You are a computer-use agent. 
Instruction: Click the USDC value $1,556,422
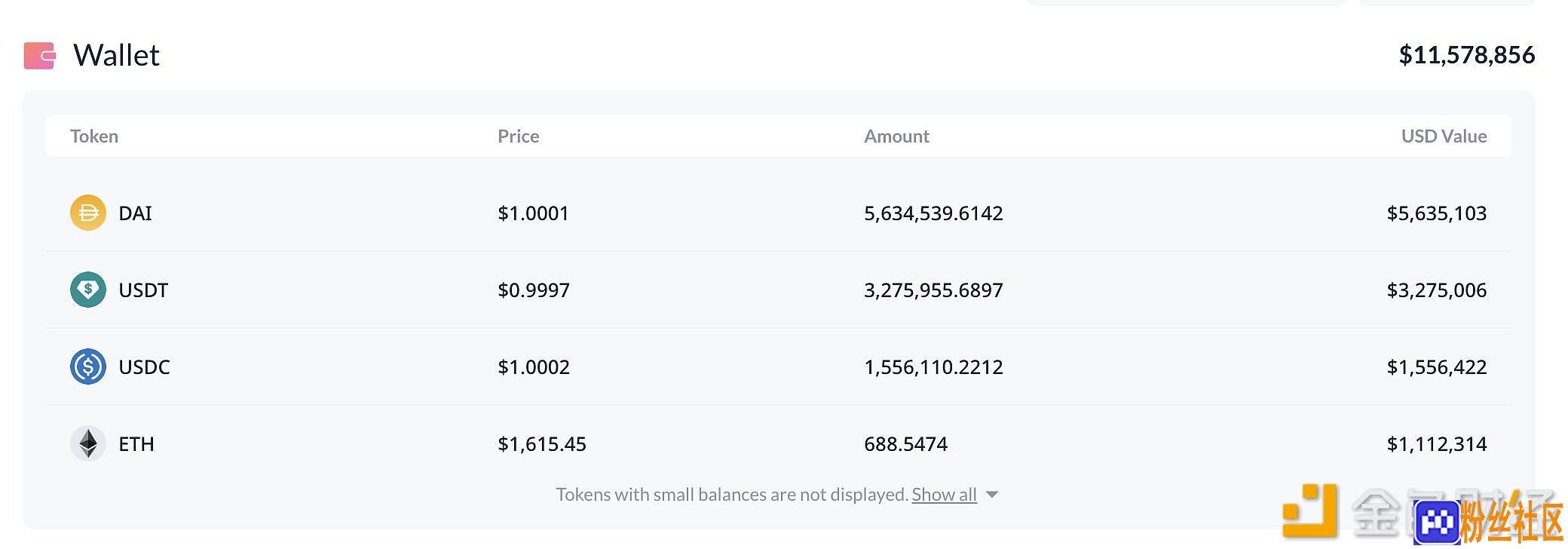tap(1437, 367)
